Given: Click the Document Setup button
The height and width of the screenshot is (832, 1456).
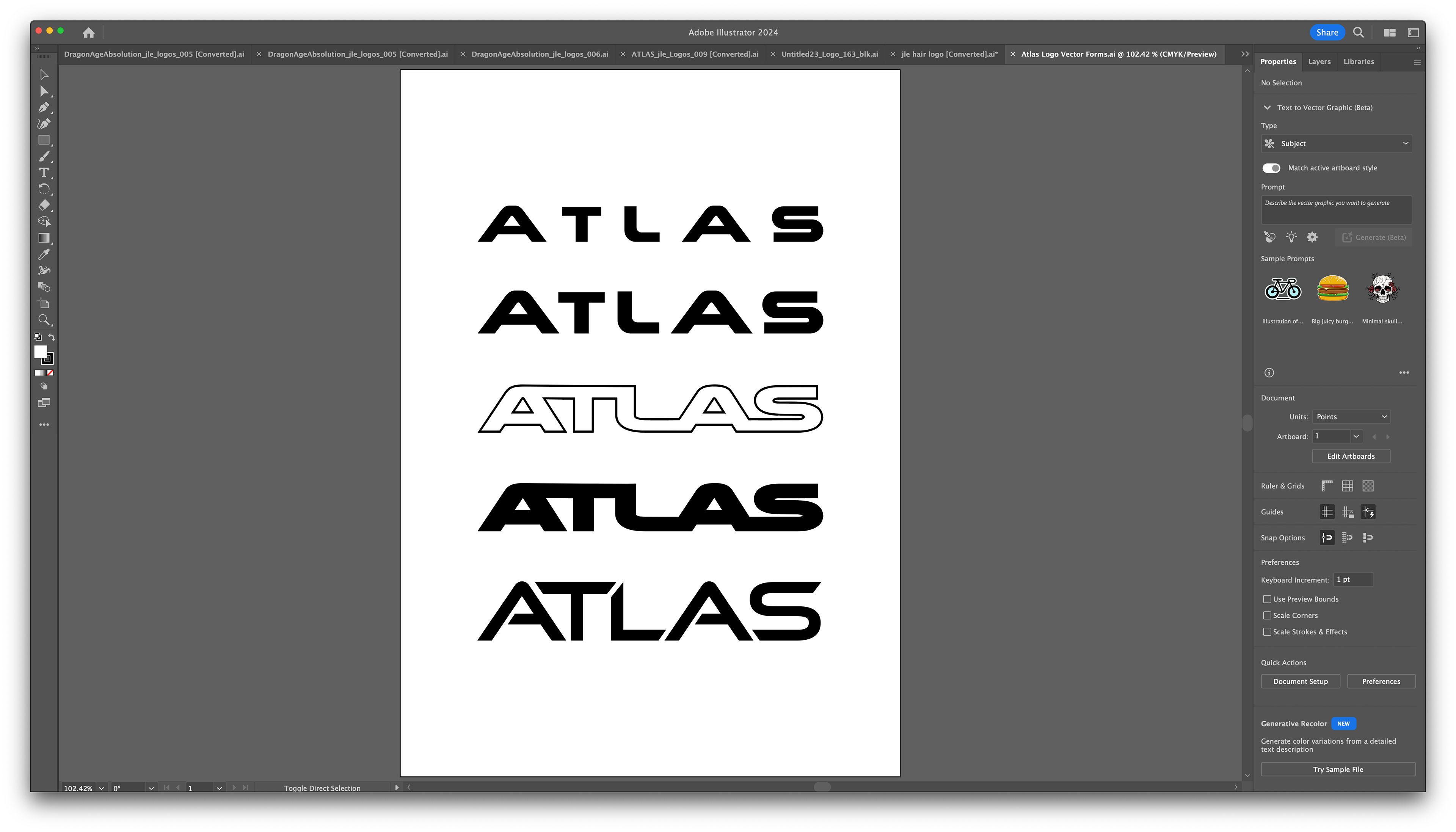Looking at the screenshot, I should 1300,681.
